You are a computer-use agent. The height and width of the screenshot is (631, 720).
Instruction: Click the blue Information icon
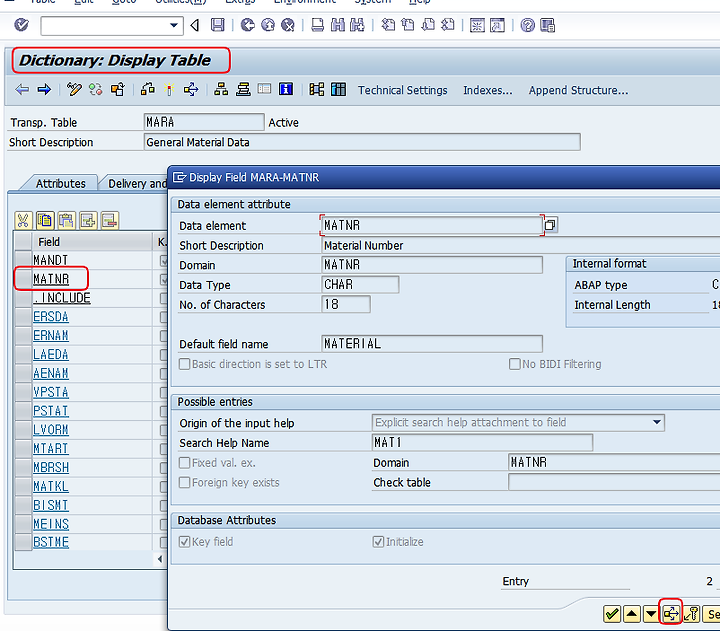tap(286, 89)
